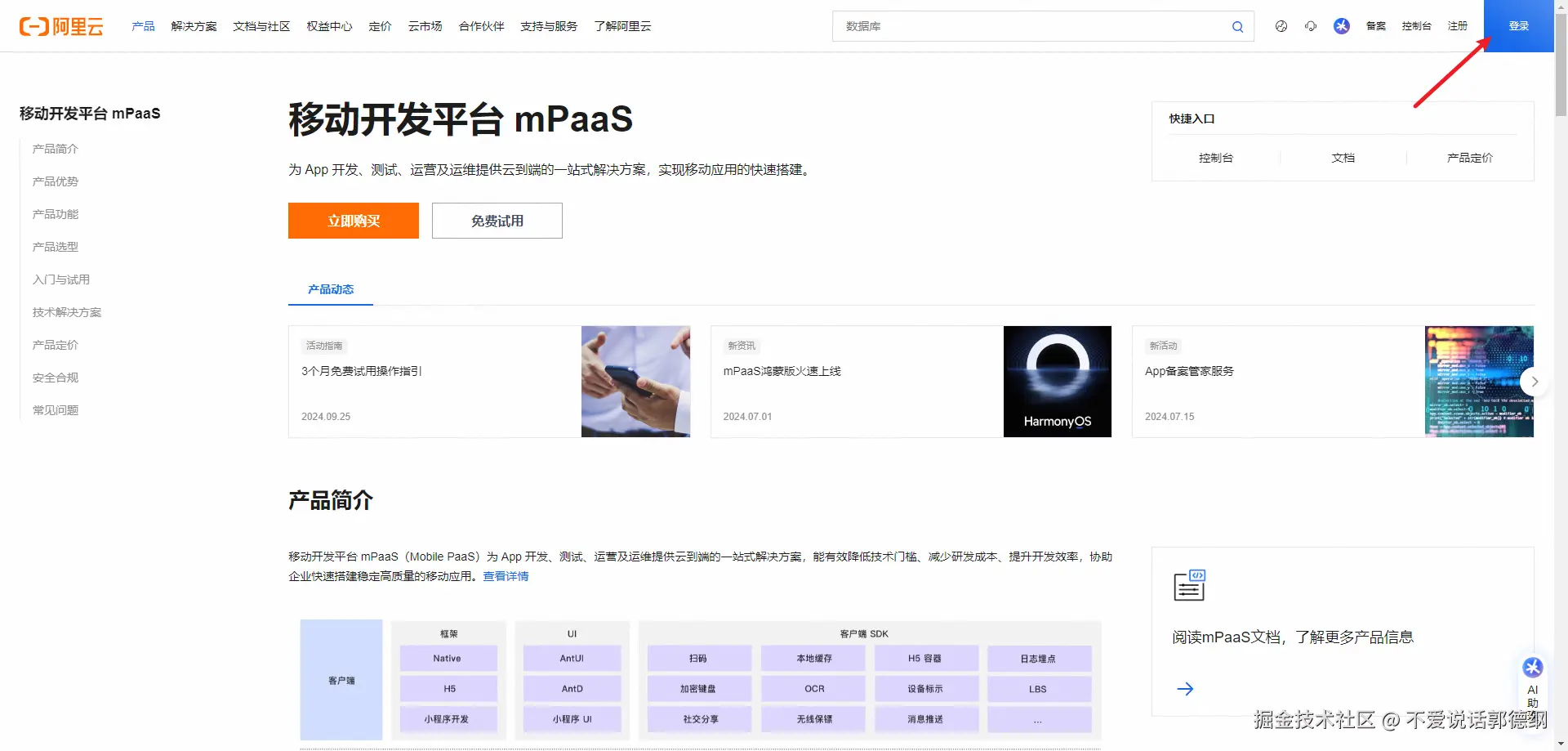The height and width of the screenshot is (751, 1568).
Task: Click the search magnifier icon
Action: pos(1237,26)
